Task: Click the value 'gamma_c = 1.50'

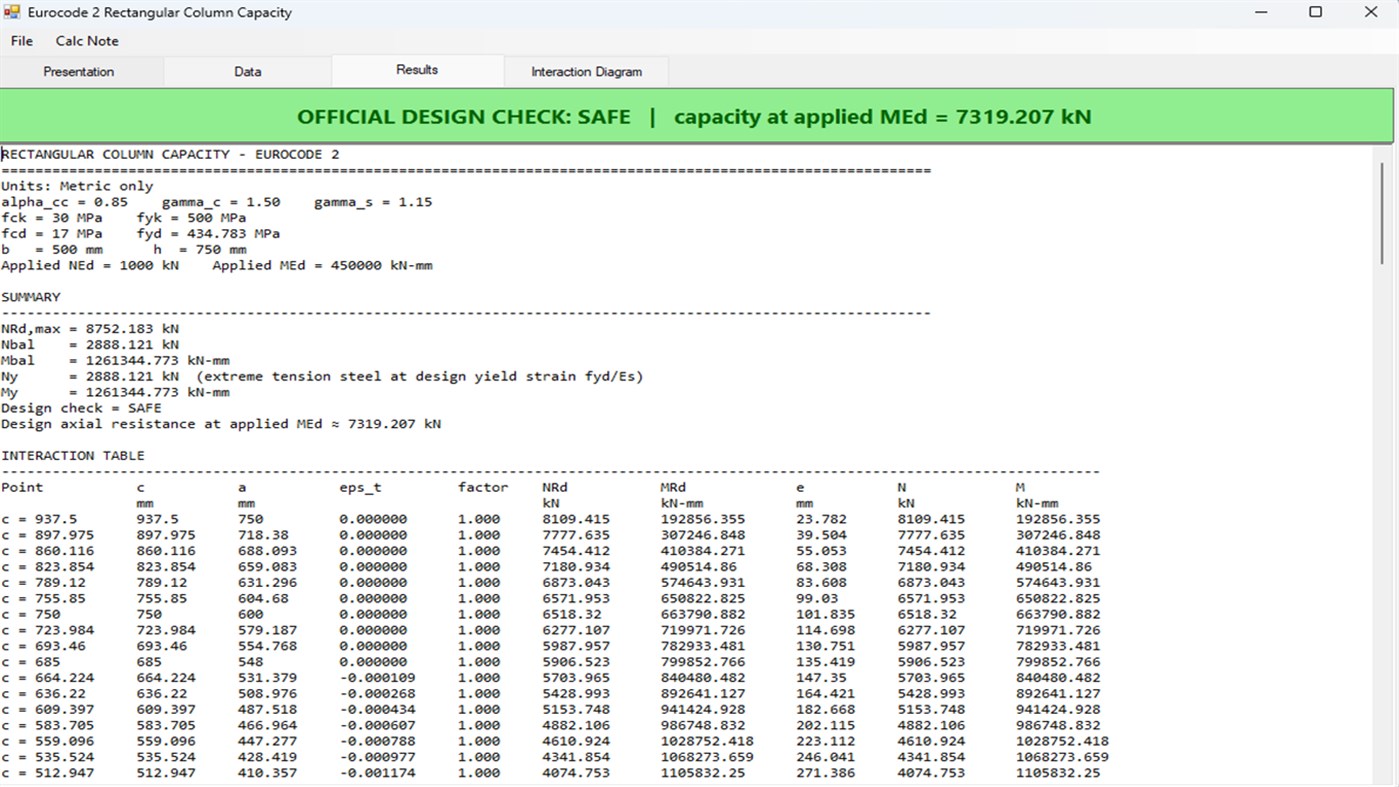Action: coord(221,202)
